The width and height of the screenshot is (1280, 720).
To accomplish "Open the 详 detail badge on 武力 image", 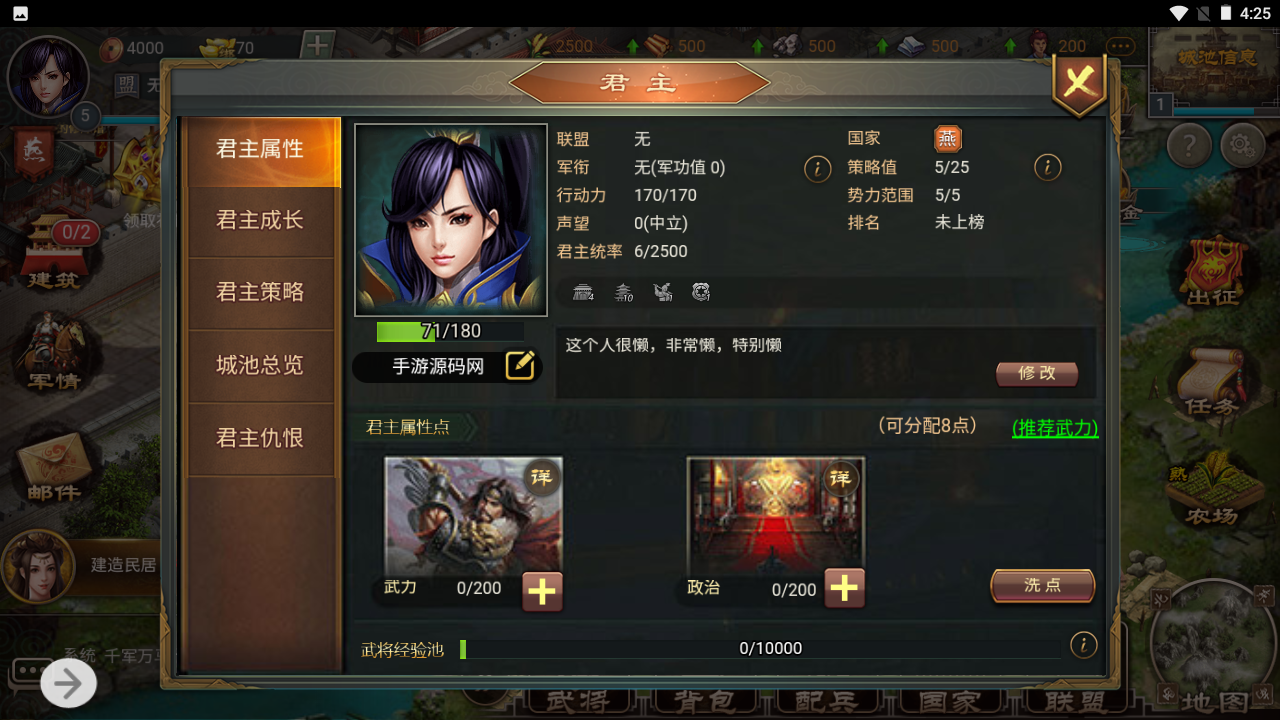I will pos(540,478).
